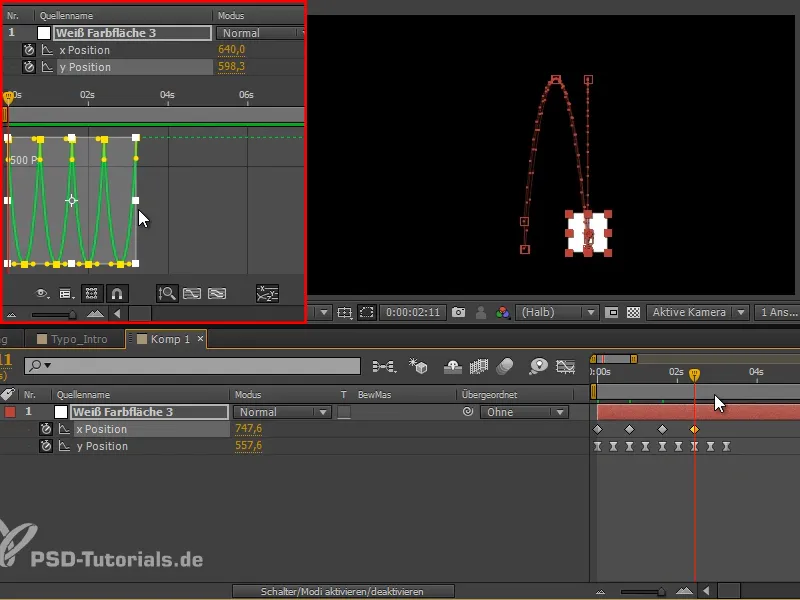Toggle auto-zoom graph height magnifier

[167, 293]
